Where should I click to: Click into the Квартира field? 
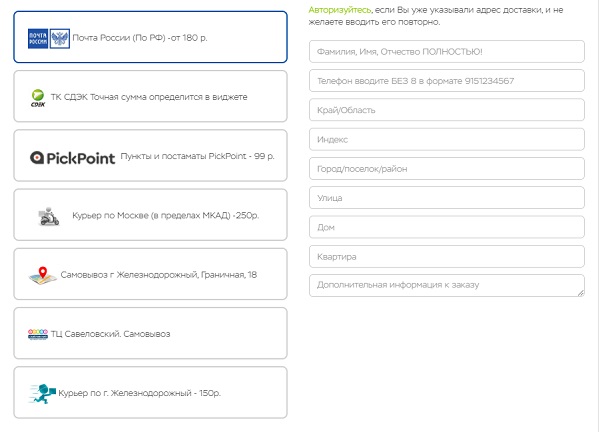pyautogui.click(x=447, y=256)
